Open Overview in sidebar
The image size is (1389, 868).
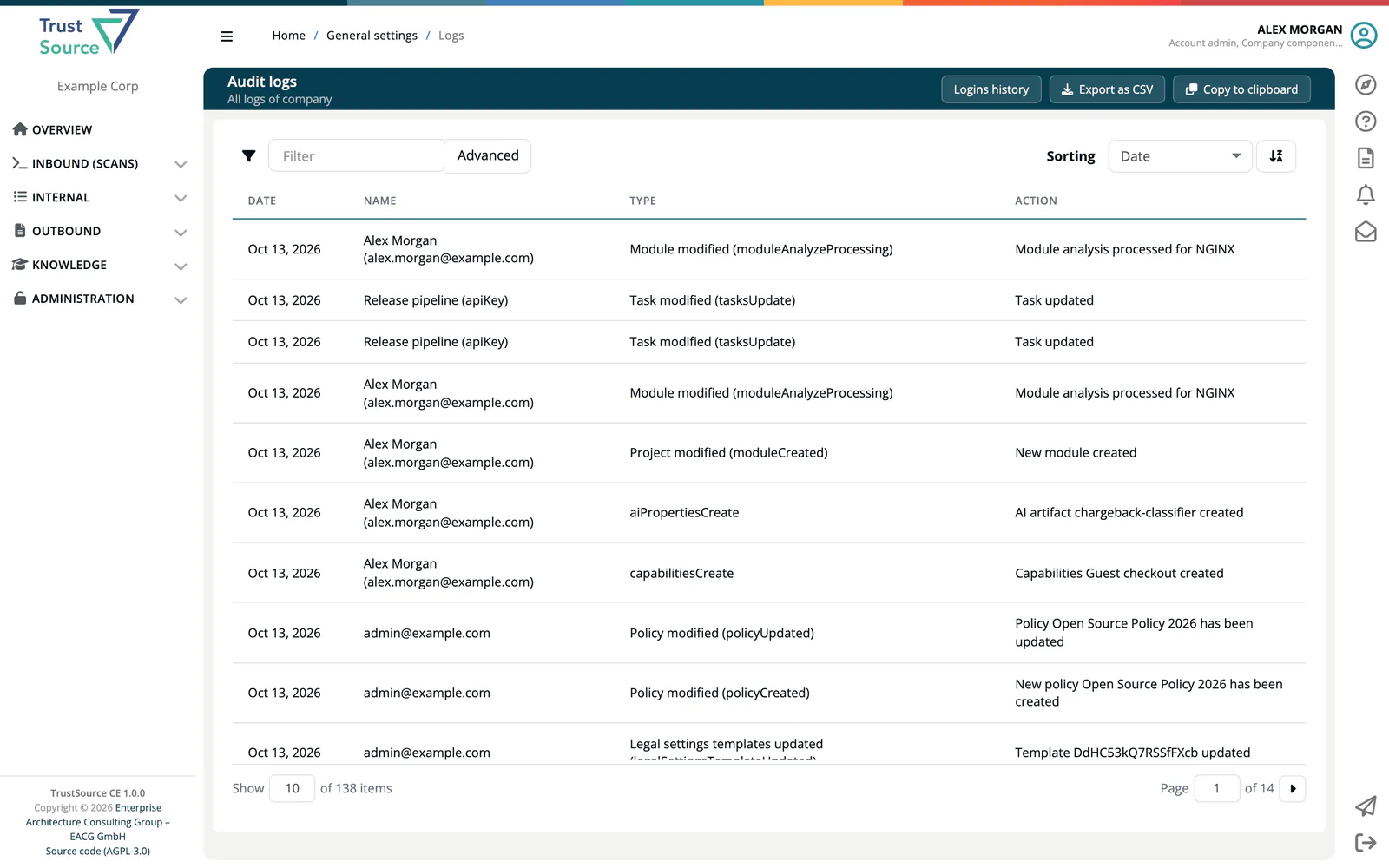point(62,129)
